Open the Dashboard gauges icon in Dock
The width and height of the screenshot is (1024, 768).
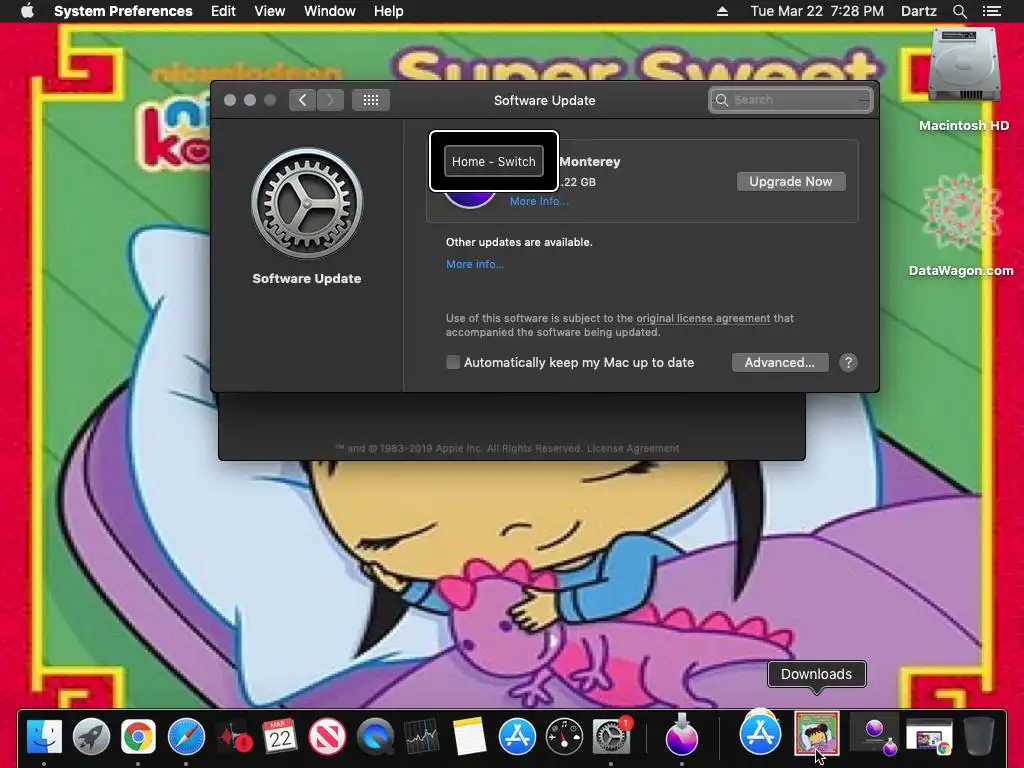tap(564, 737)
